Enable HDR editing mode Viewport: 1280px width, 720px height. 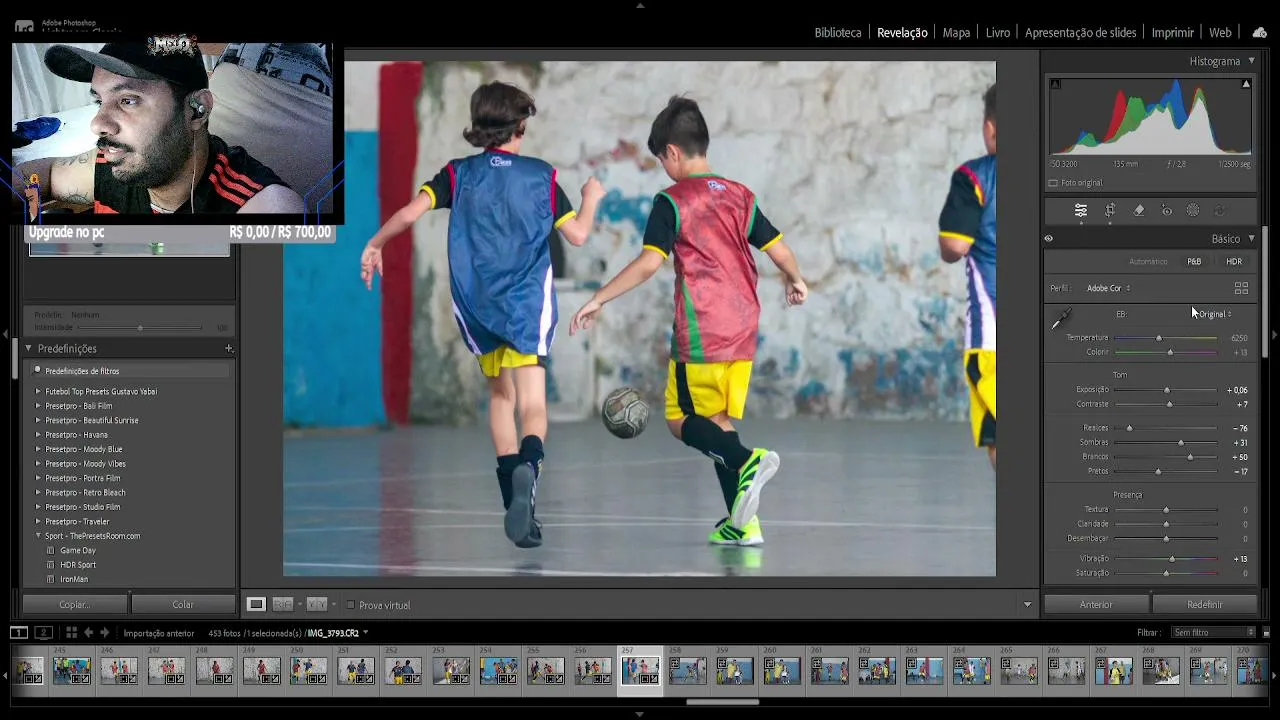(1234, 262)
